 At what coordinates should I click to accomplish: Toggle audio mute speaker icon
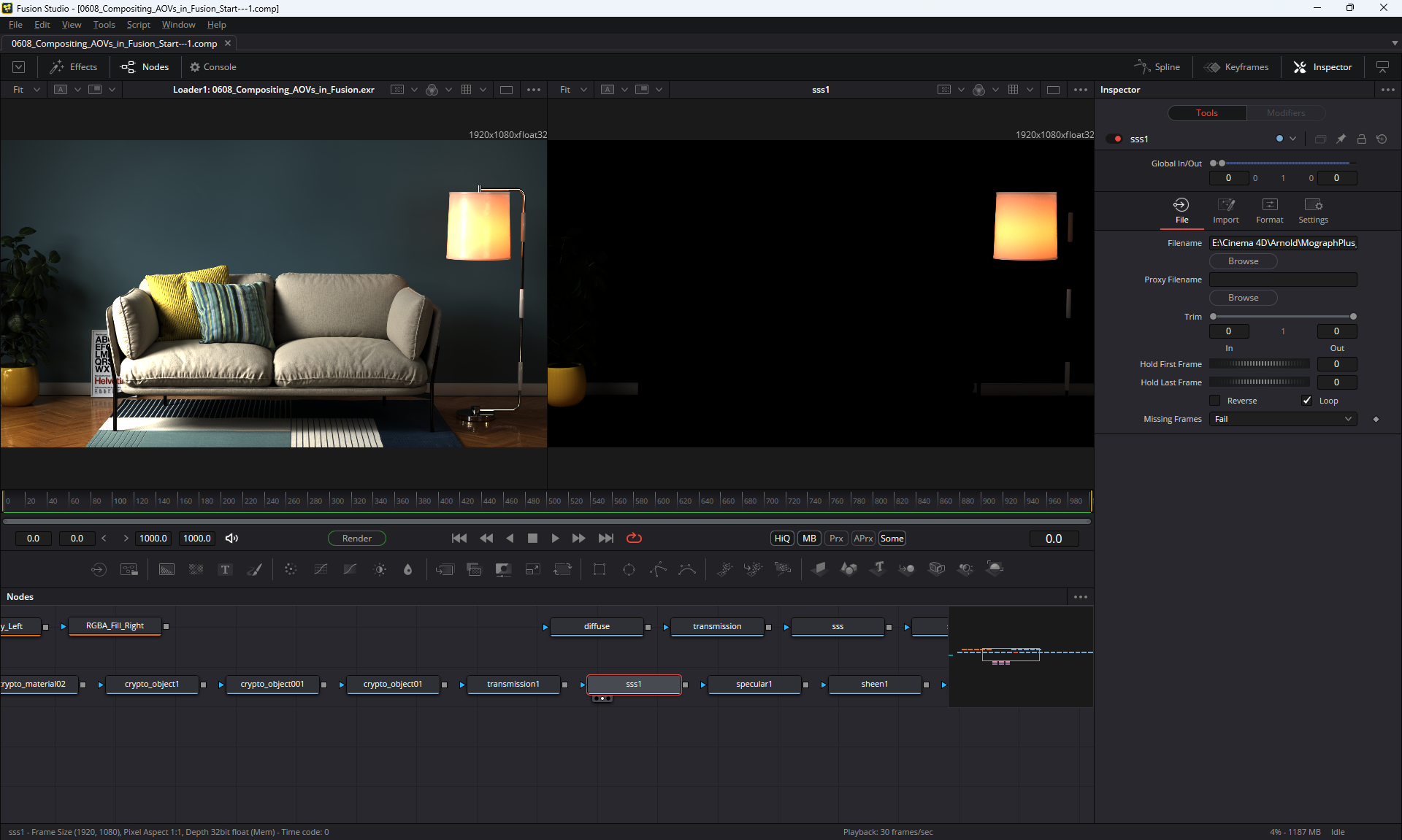tap(231, 539)
